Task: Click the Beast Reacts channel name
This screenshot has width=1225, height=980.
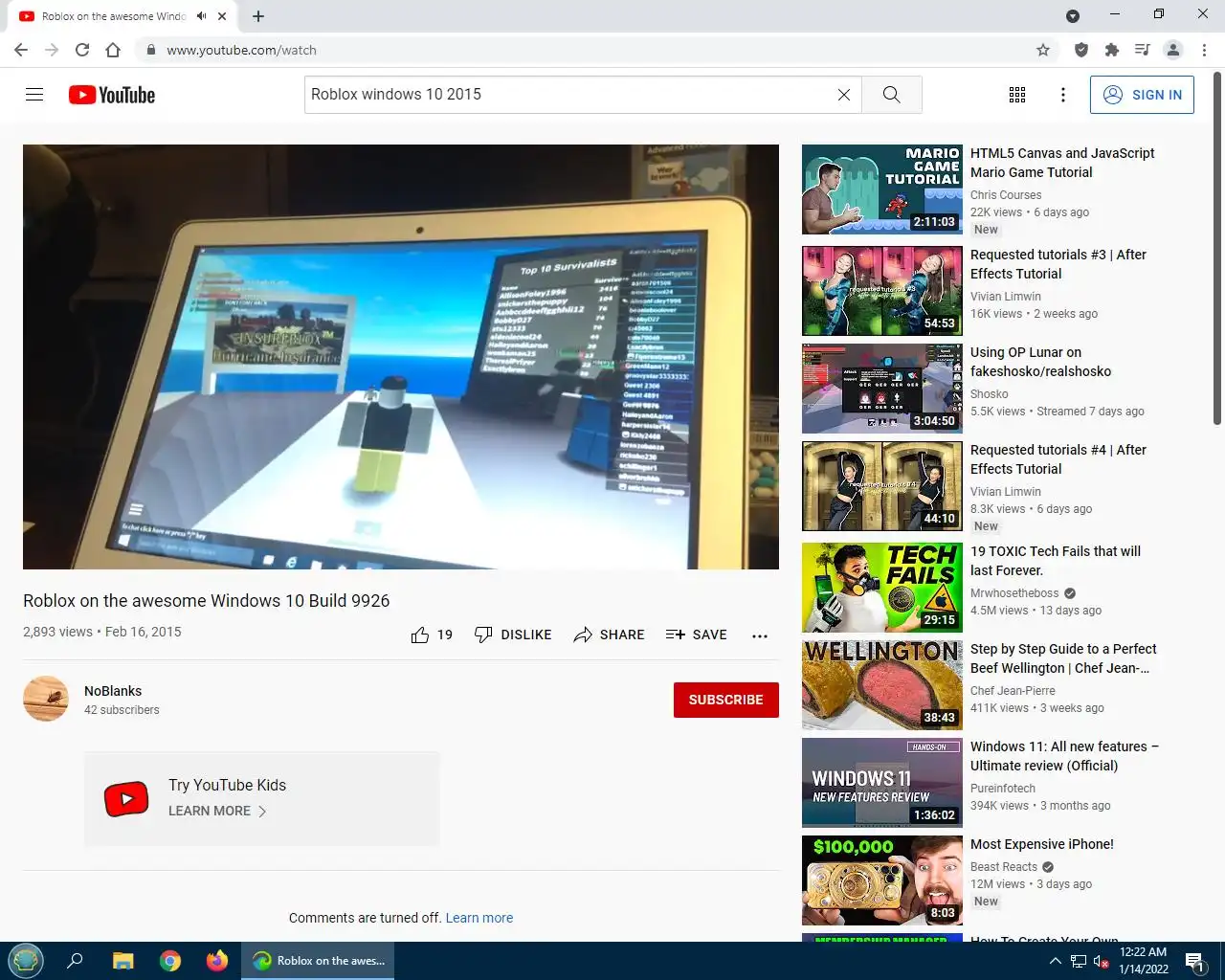Action: pos(1004,867)
